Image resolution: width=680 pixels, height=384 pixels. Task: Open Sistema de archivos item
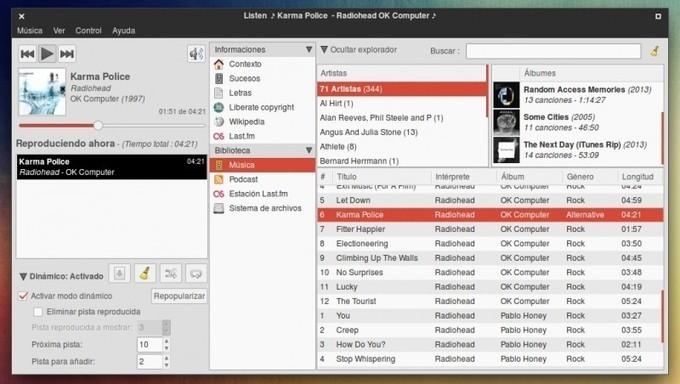coord(262,208)
